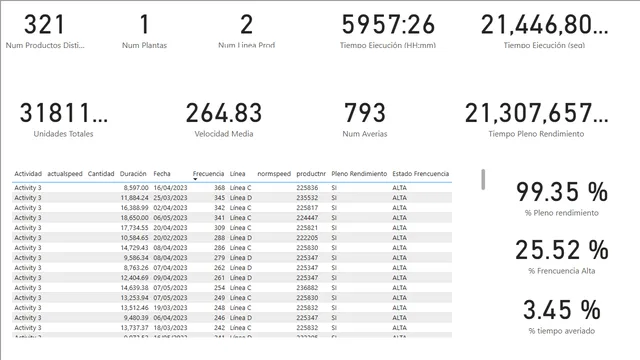This screenshot has height=360, width=640.
Task: Click the Estado Frencuencia column header
Action: click(421, 173)
